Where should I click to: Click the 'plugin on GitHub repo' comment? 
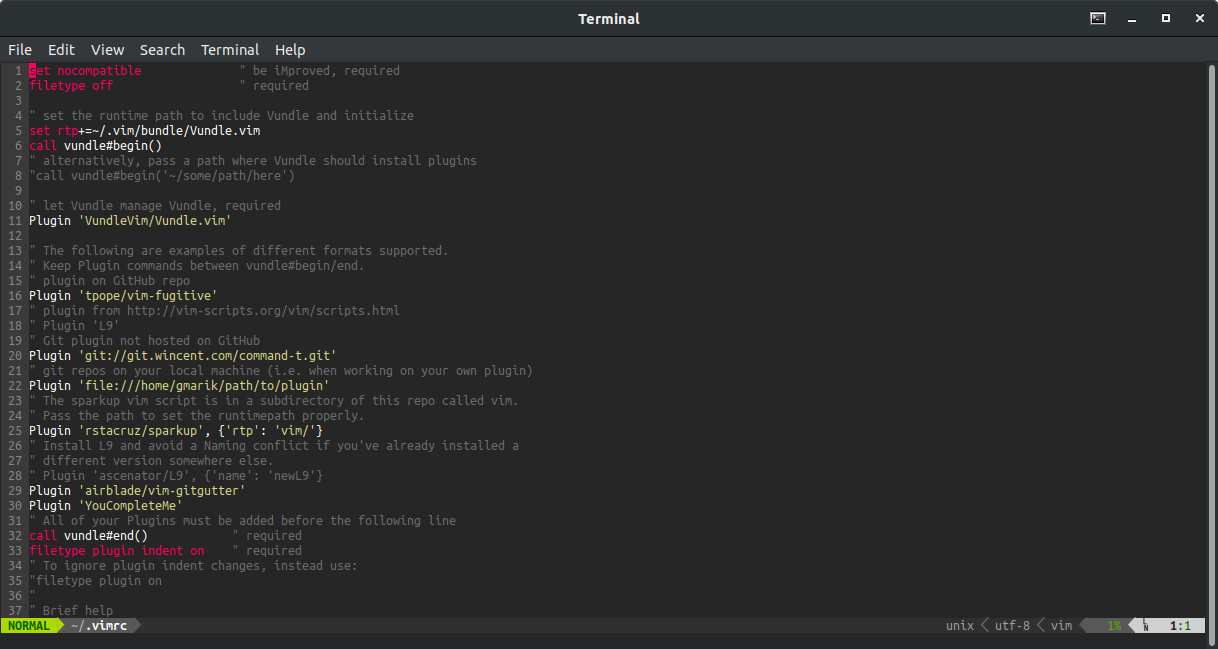tap(110, 281)
